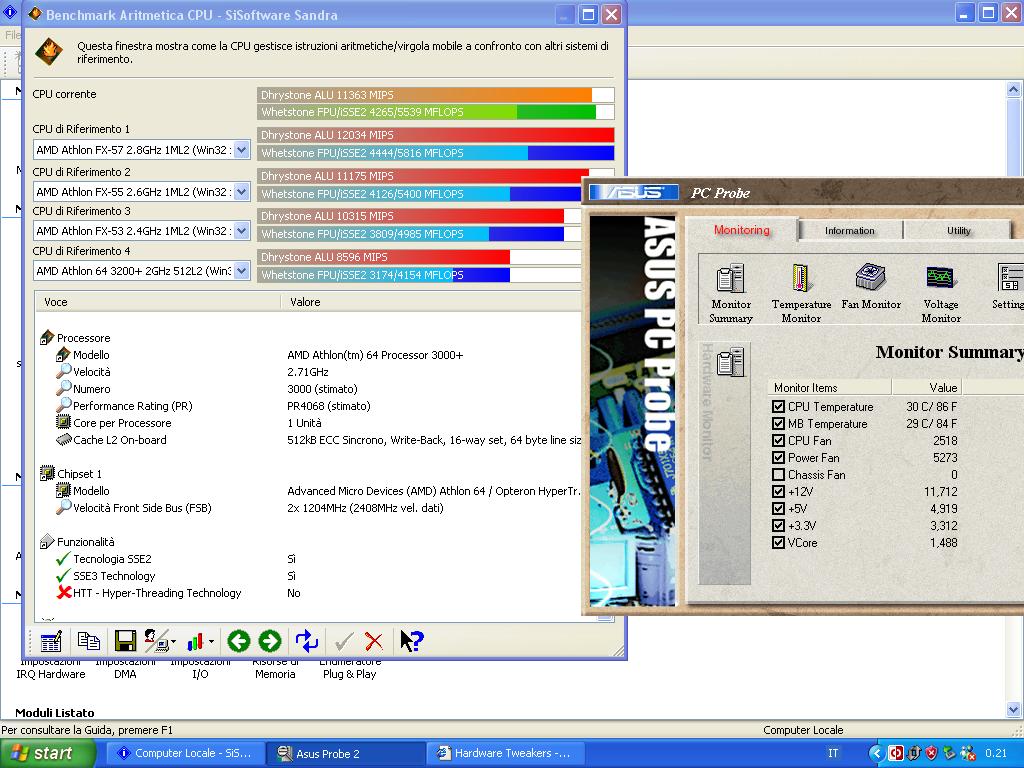The height and width of the screenshot is (768, 1024).
Task: Click the Enumeratore Plug & Play item
Action: point(349,668)
